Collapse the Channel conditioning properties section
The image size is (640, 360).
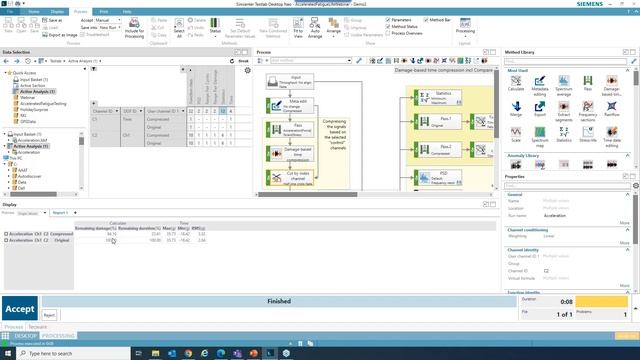(x=628, y=230)
